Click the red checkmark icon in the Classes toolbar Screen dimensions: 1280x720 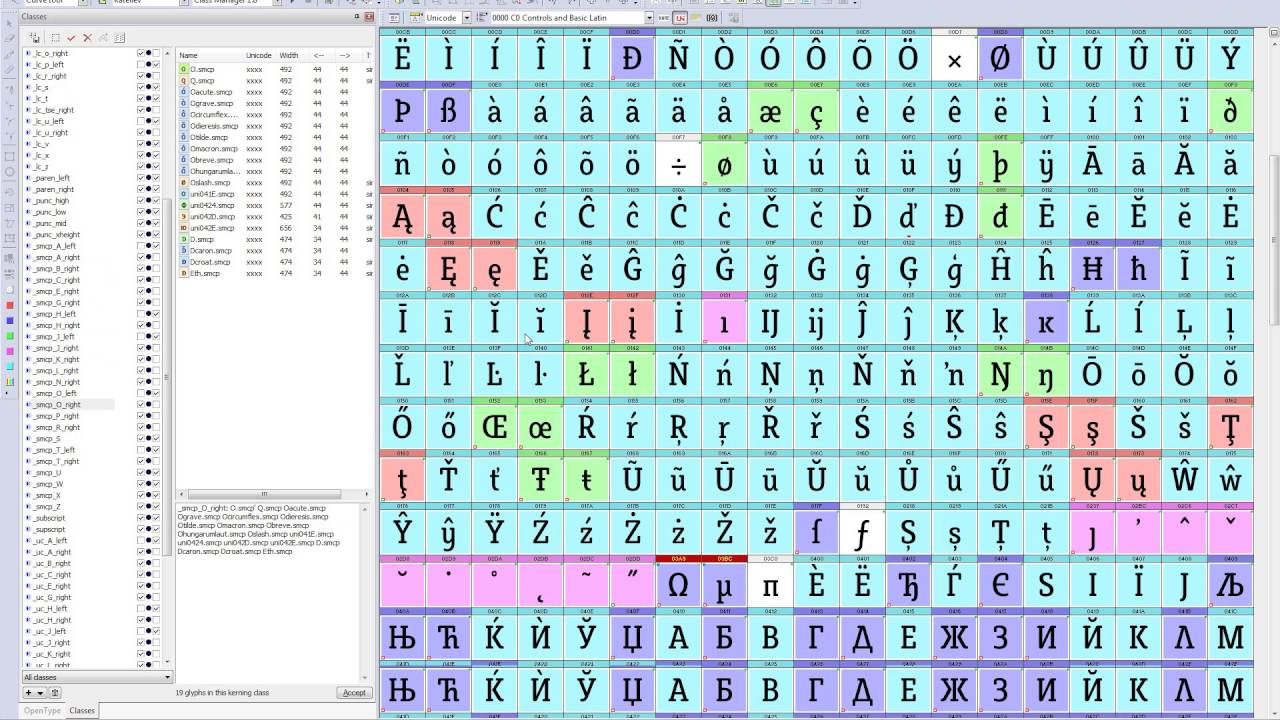[x=71, y=38]
